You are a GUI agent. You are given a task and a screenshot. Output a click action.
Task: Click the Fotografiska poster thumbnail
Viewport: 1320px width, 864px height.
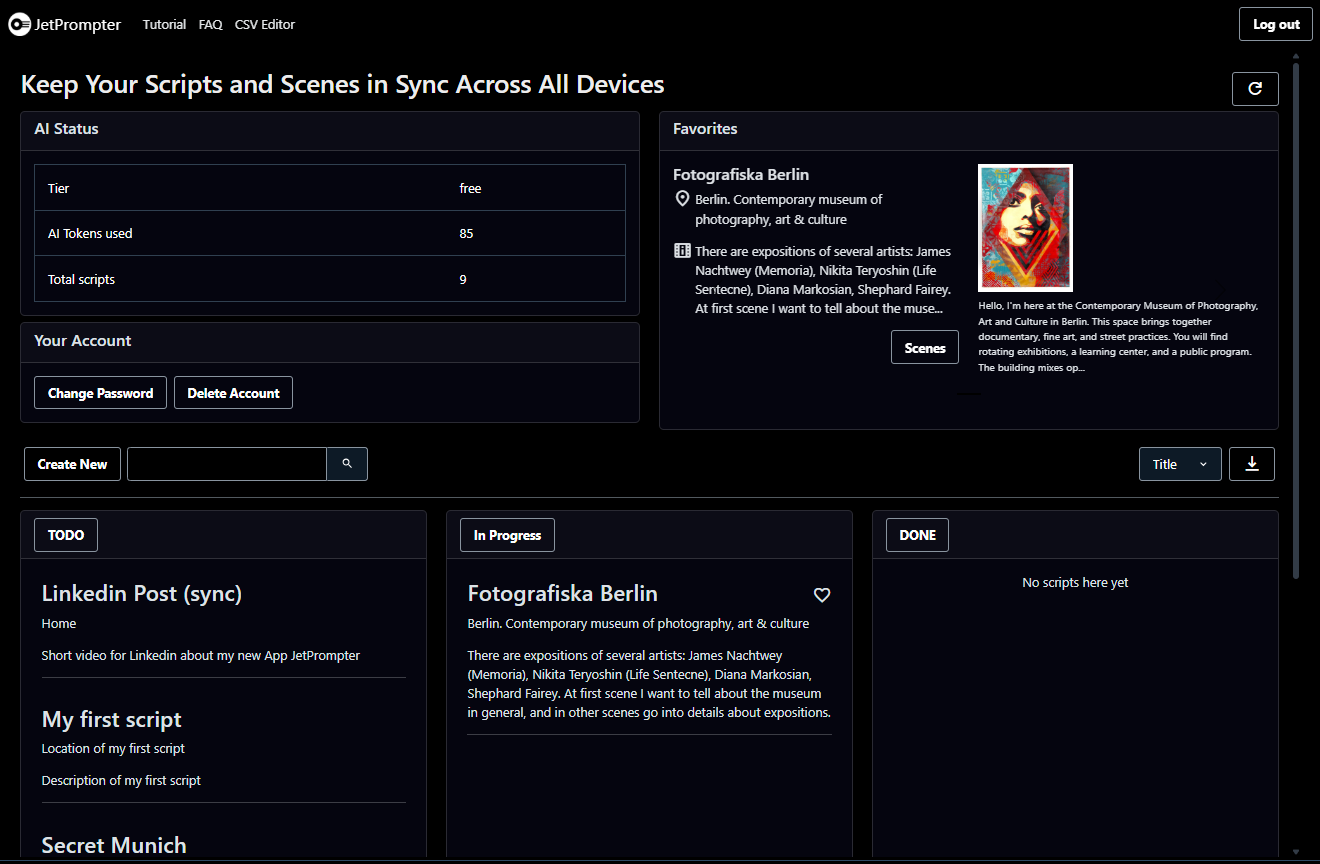point(1025,228)
